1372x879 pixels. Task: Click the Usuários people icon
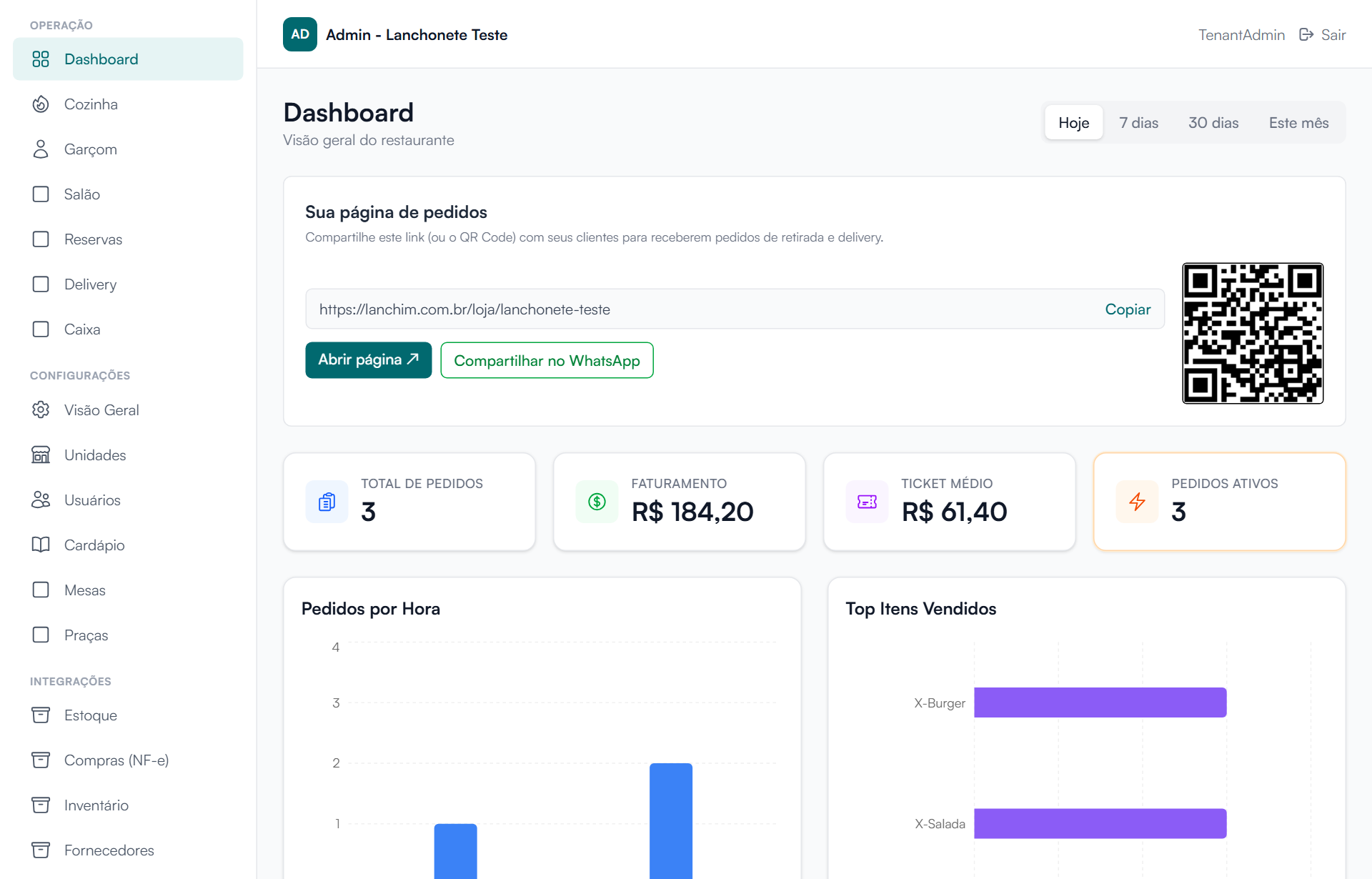(41, 500)
